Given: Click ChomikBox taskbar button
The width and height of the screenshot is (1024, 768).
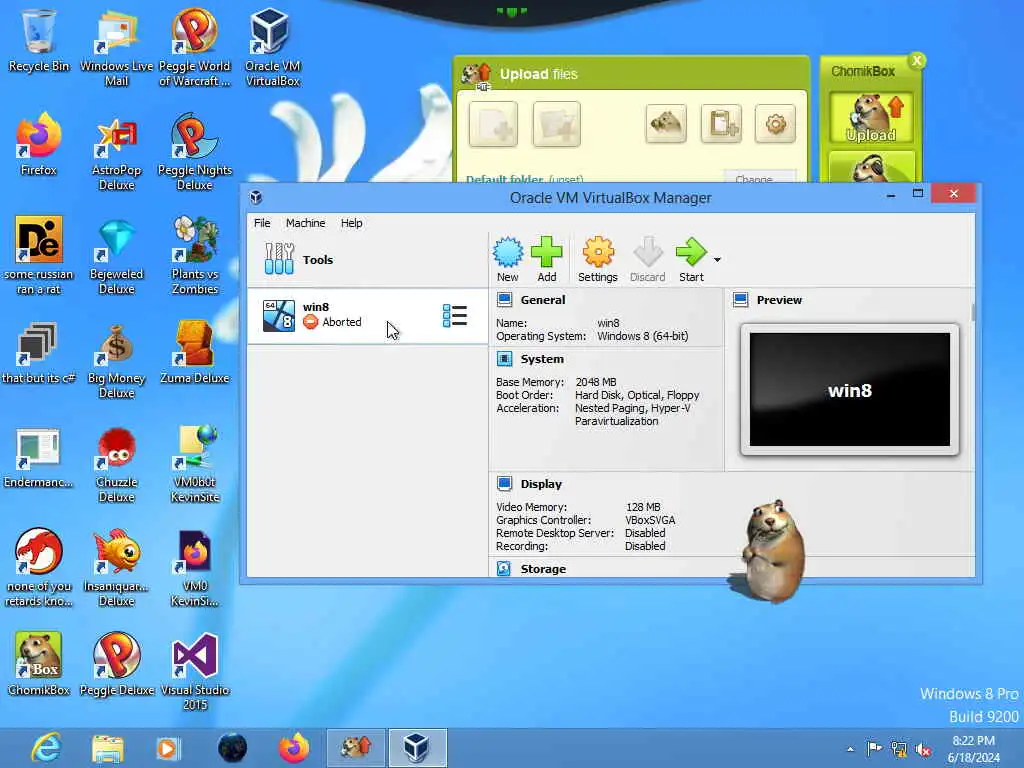Looking at the screenshot, I should pyautogui.click(x=356, y=748).
